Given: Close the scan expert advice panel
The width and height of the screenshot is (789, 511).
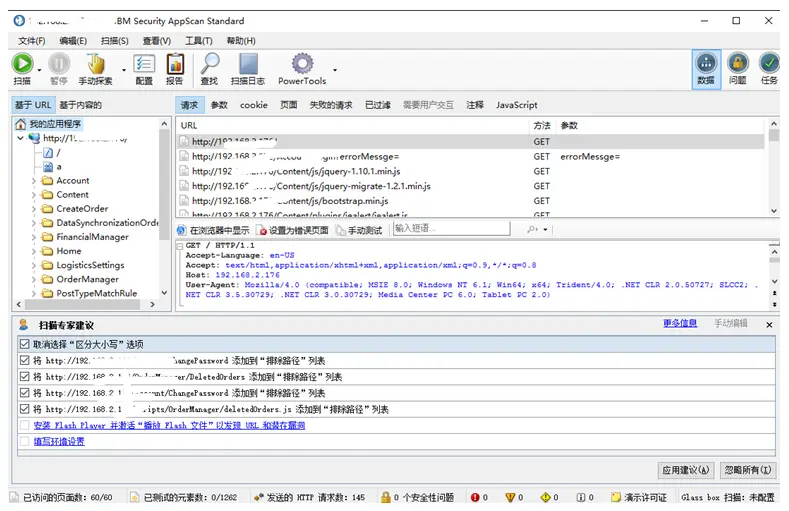Looking at the screenshot, I should 769,325.
